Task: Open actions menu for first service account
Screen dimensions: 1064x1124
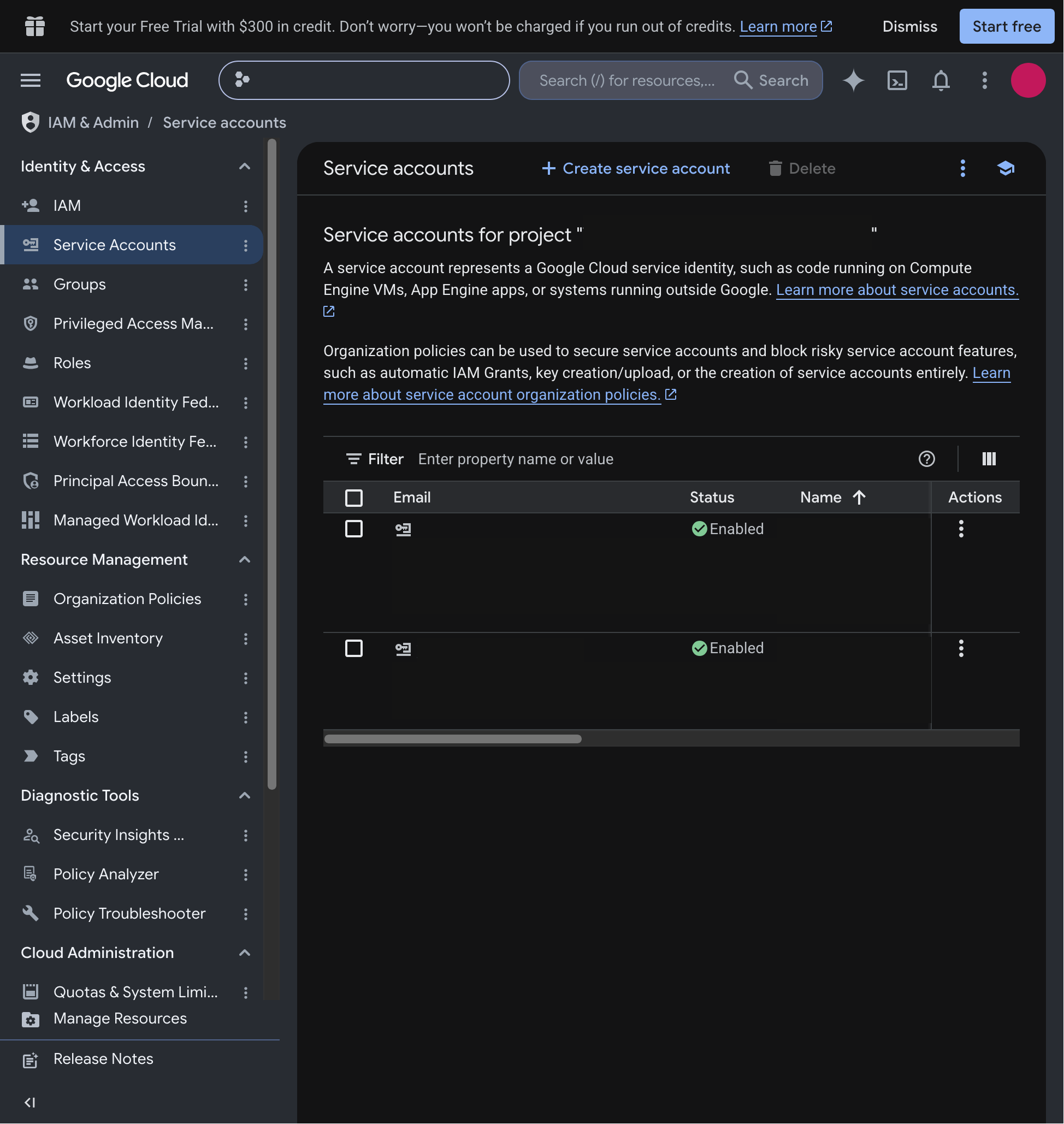Action: (x=961, y=529)
